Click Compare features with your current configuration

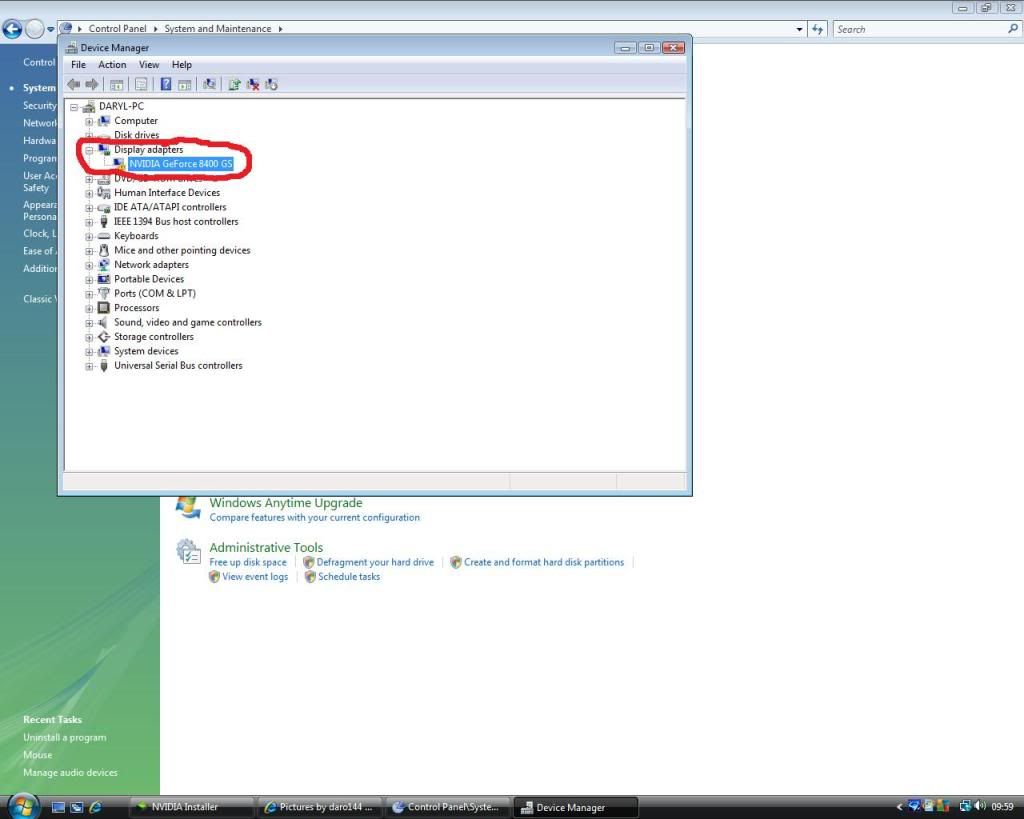point(315,517)
